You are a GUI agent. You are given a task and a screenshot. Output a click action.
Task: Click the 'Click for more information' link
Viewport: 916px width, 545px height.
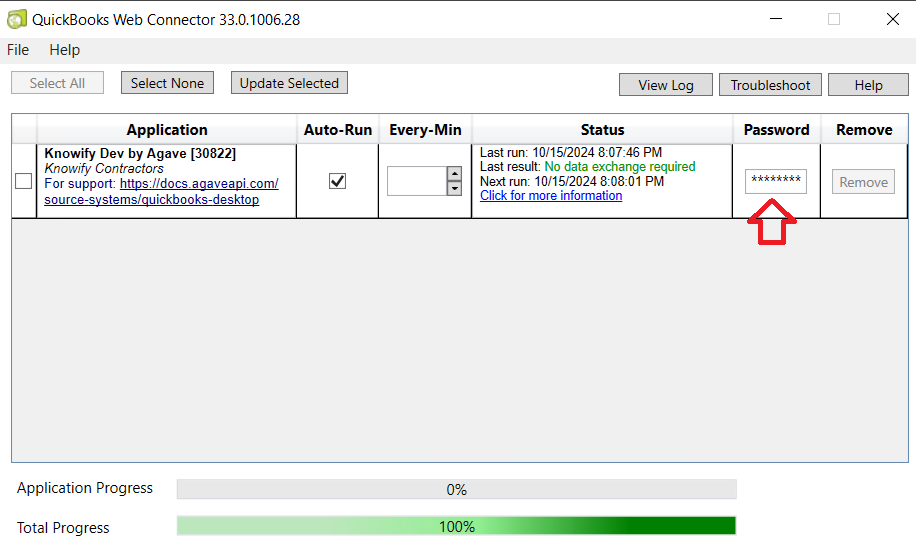(x=551, y=196)
